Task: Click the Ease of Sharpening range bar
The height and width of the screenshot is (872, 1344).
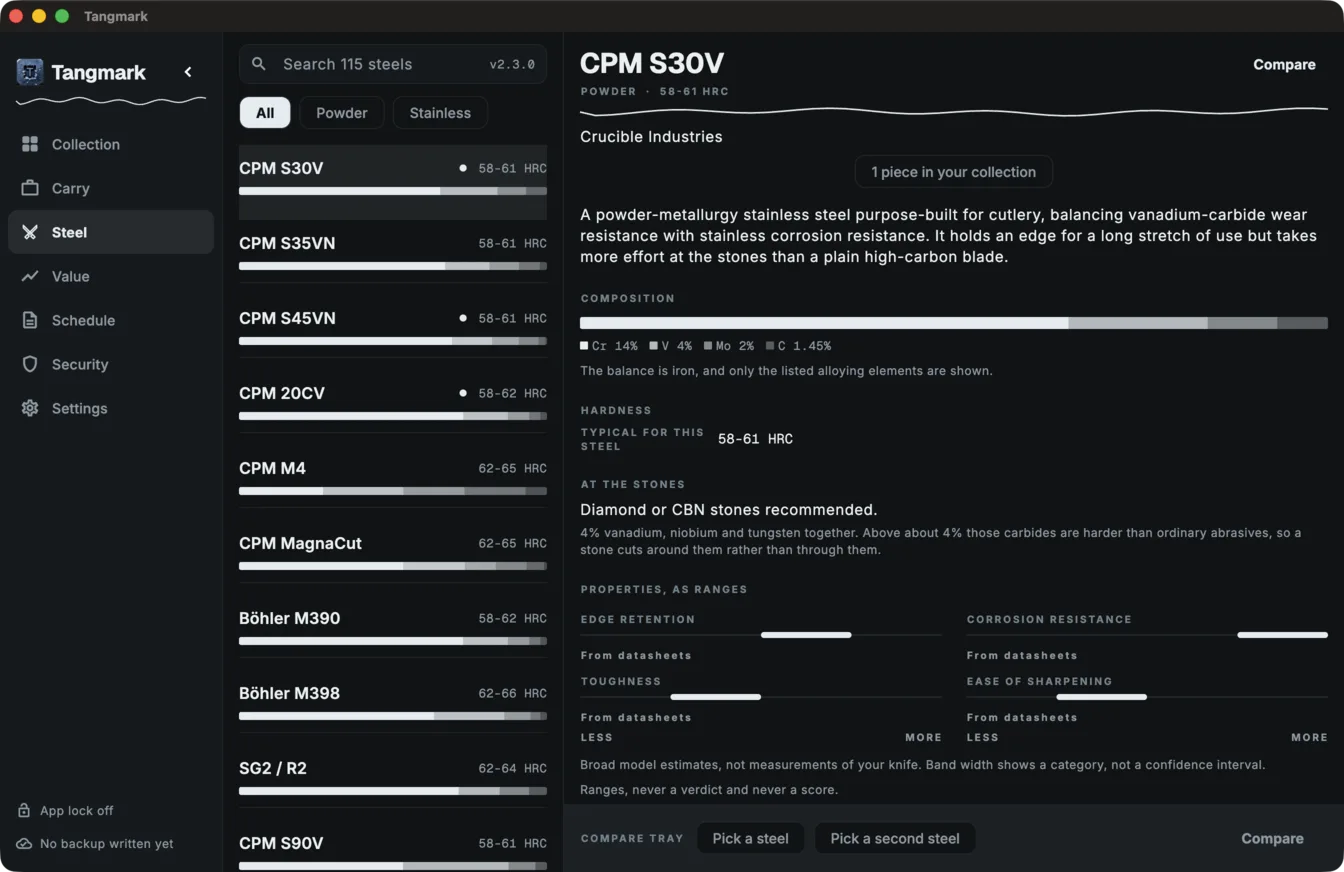Action: tap(1147, 697)
